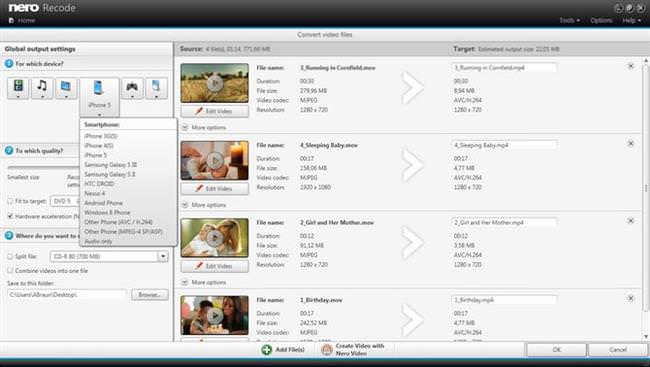
Task: Check Combine videos into one file
Action: click(10, 270)
